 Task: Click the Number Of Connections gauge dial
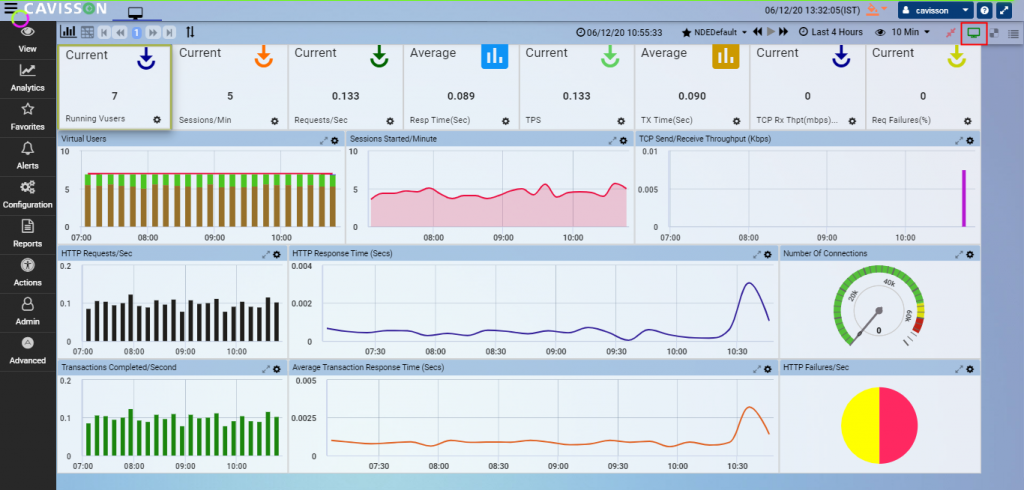coord(879,306)
